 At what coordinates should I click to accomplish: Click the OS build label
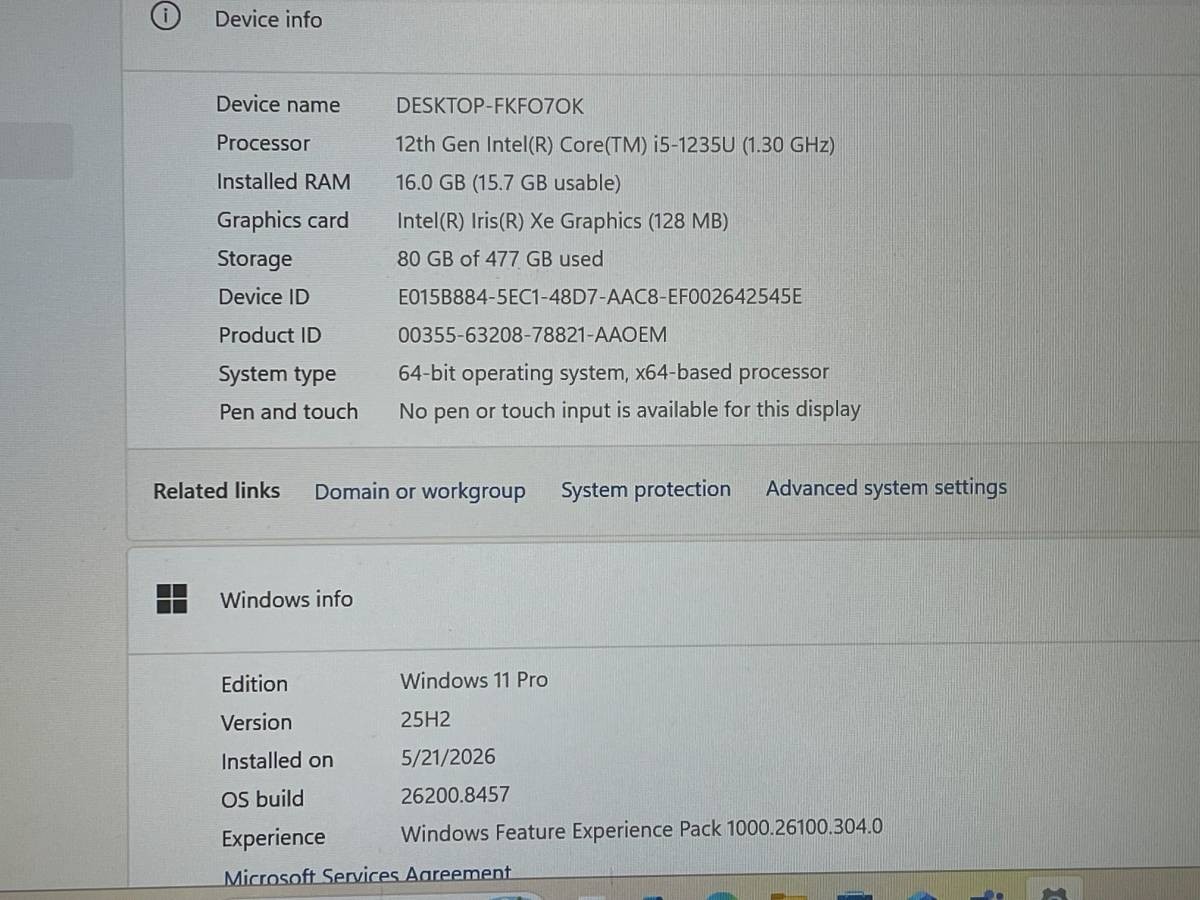point(262,799)
